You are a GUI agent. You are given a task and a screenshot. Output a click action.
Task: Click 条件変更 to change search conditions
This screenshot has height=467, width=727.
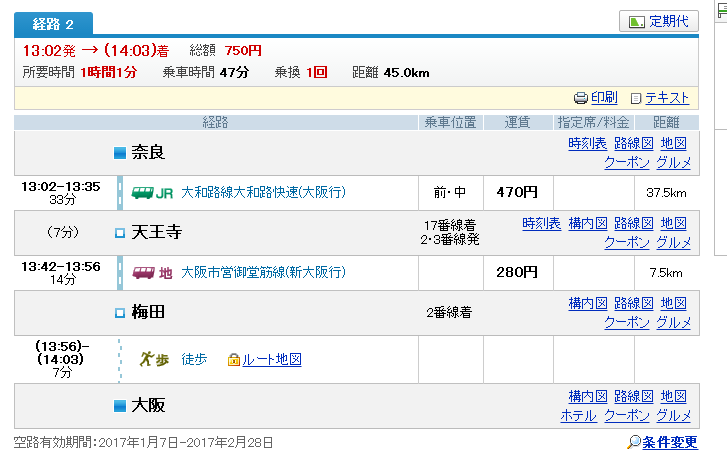click(x=670, y=443)
